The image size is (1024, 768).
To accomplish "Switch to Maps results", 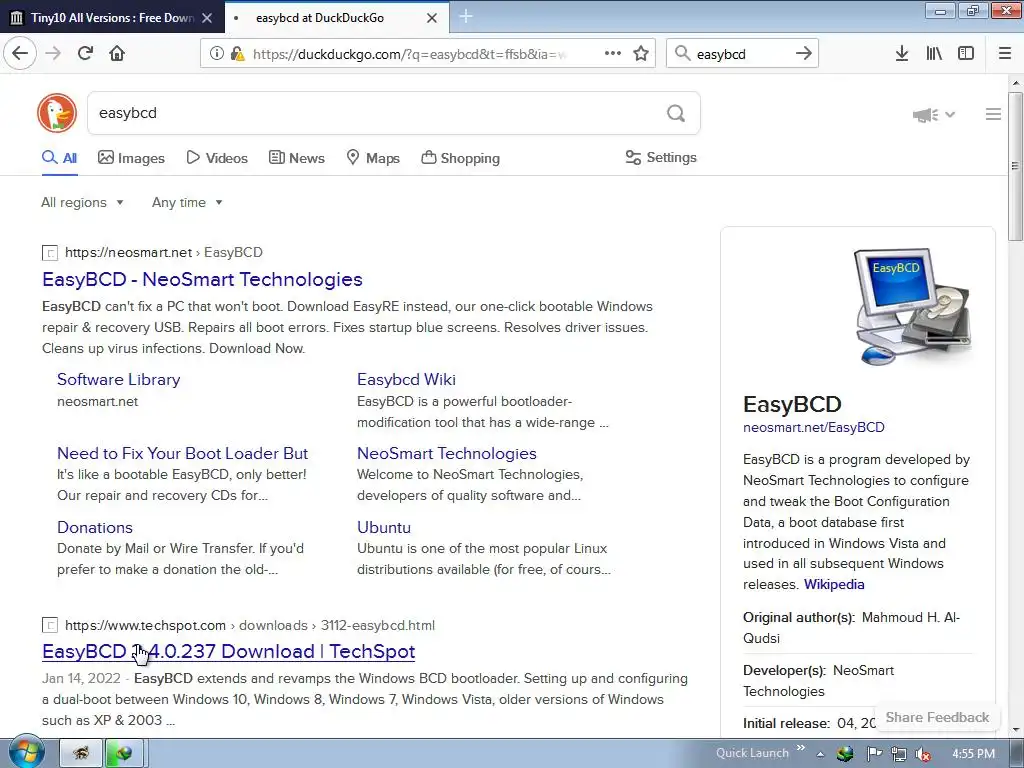I will 373,158.
